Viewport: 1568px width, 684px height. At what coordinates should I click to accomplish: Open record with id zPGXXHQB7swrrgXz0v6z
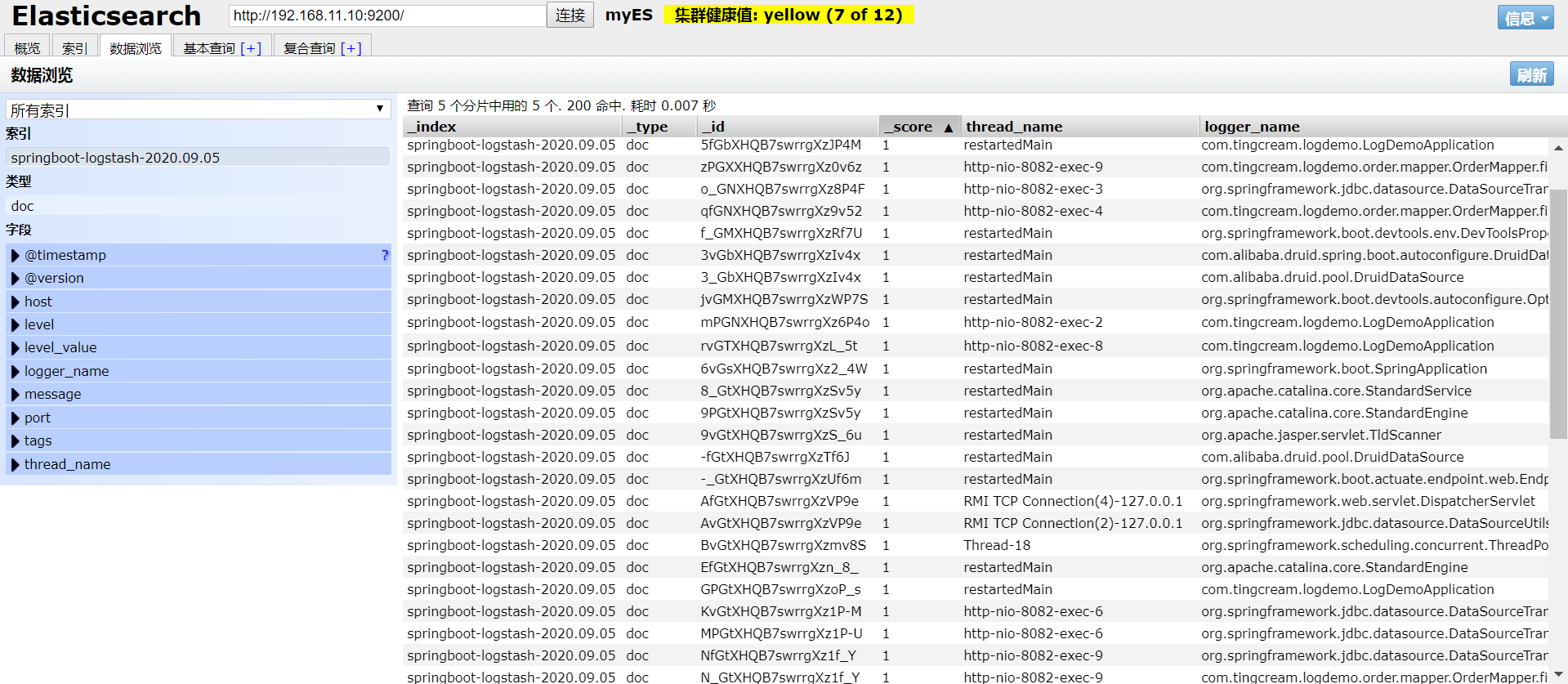780,167
